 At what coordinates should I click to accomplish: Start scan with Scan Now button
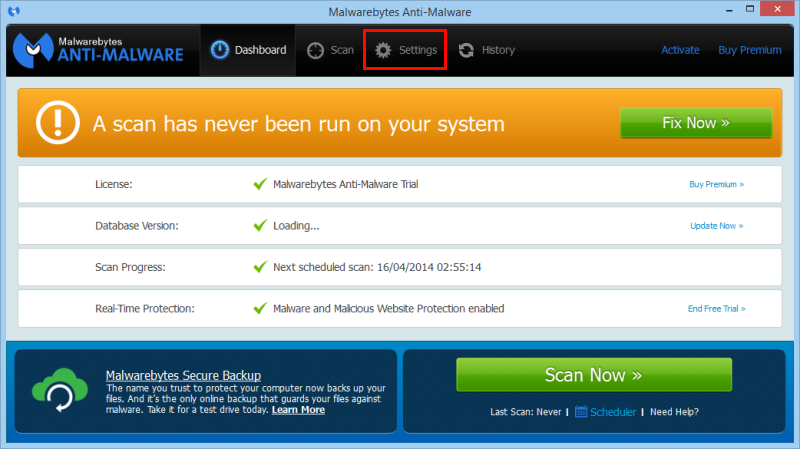[x=594, y=375]
